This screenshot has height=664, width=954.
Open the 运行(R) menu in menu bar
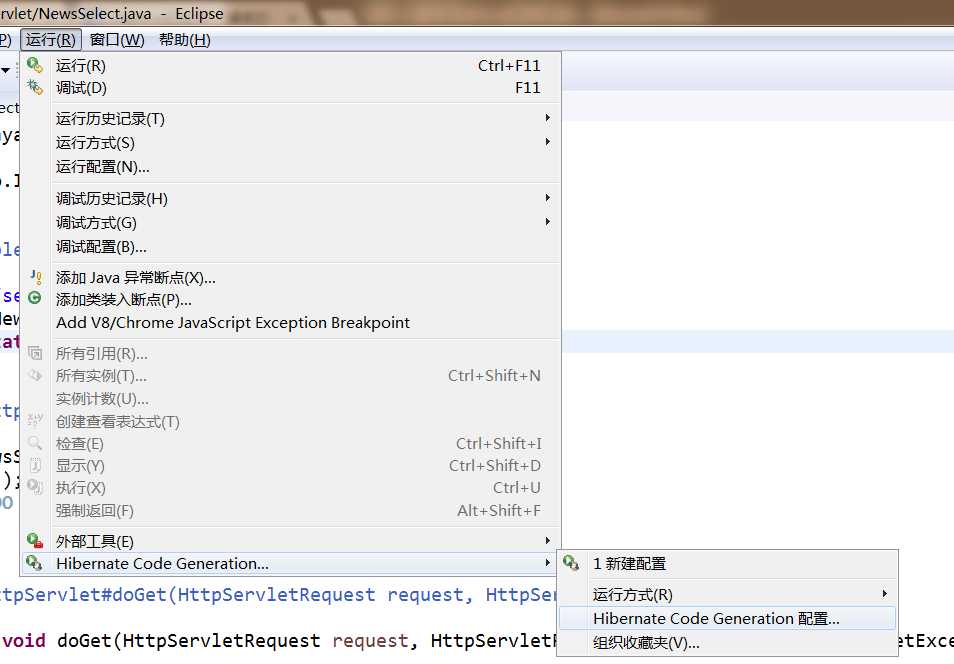click(50, 40)
